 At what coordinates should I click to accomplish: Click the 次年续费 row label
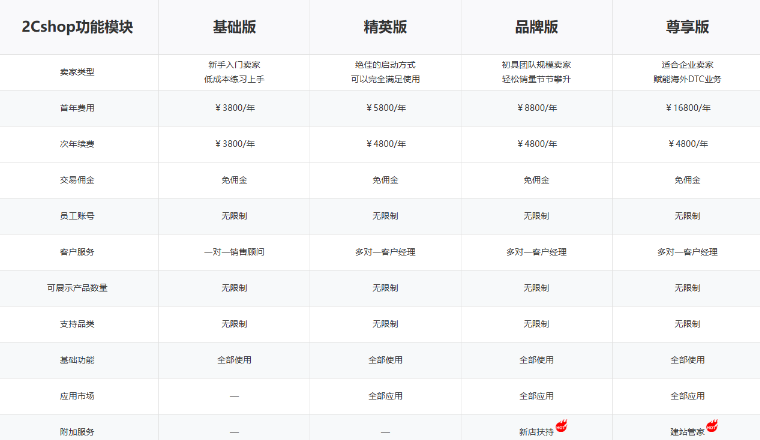[77, 144]
